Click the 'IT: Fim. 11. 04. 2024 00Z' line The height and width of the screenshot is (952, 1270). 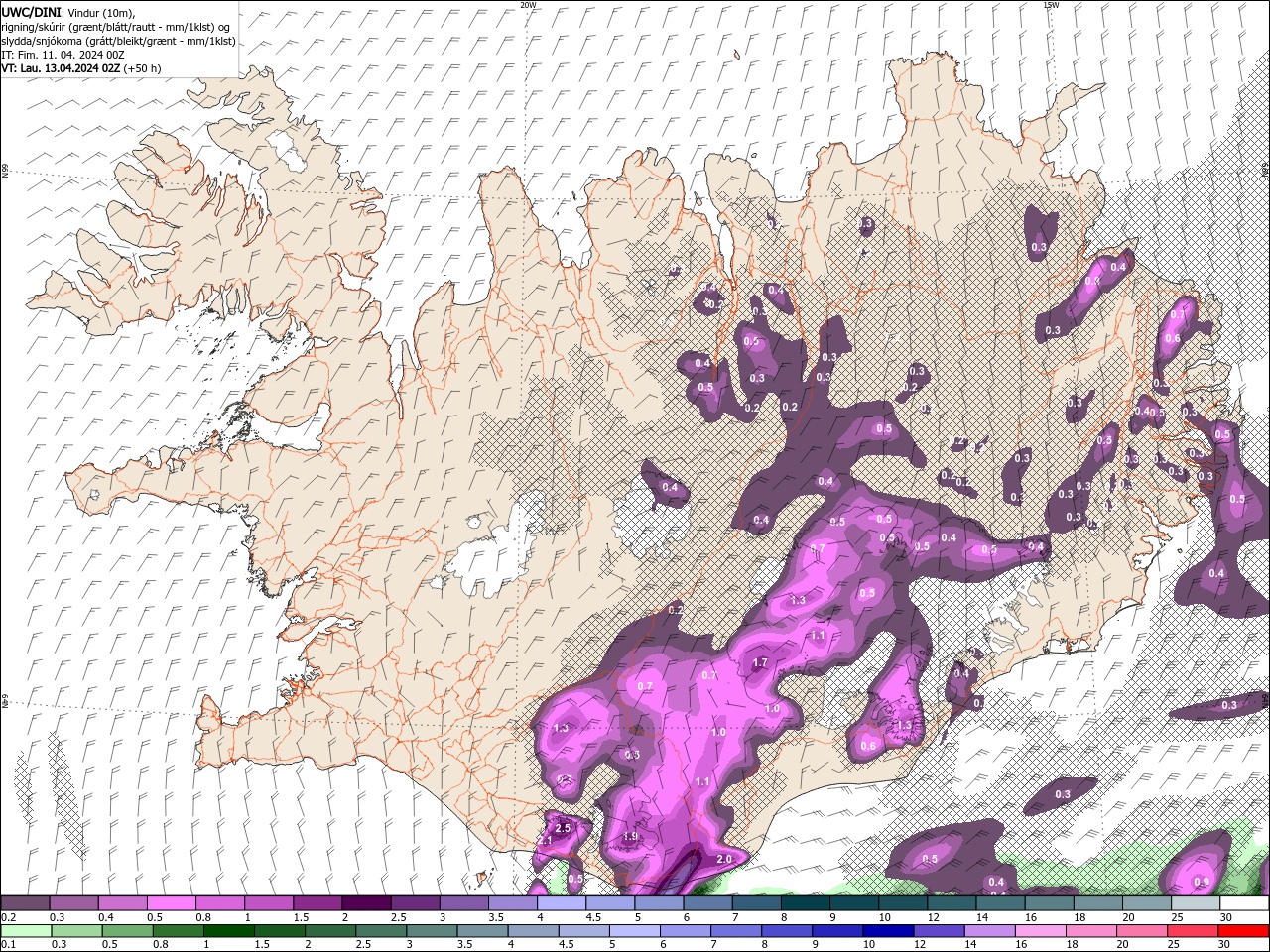pyautogui.click(x=61, y=55)
